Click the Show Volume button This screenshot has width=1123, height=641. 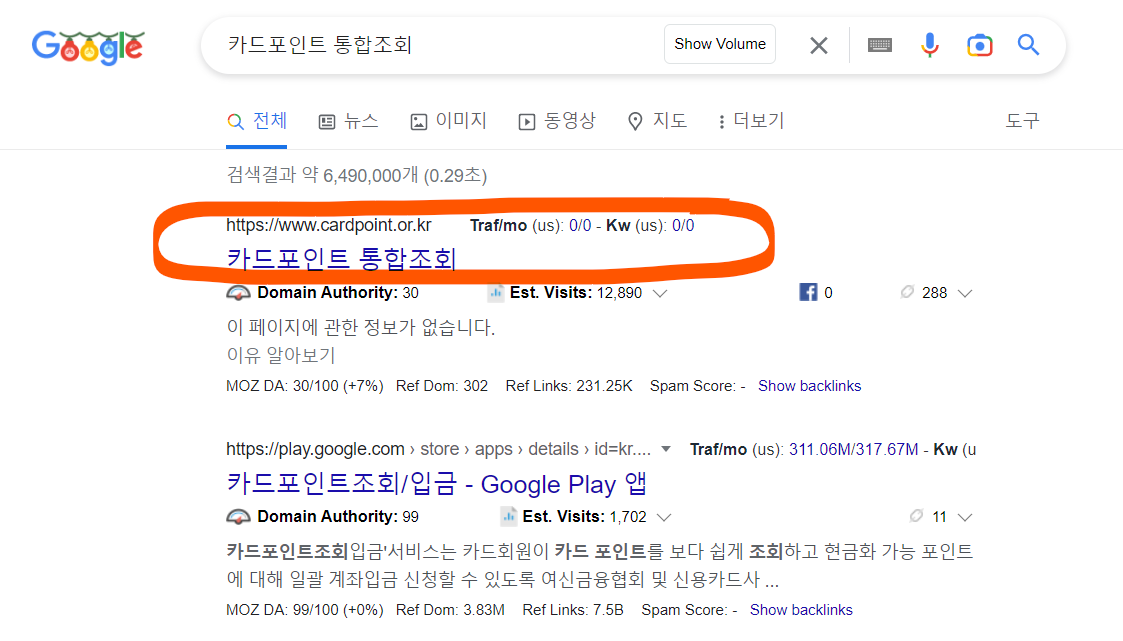pyautogui.click(x=719, y=44)
